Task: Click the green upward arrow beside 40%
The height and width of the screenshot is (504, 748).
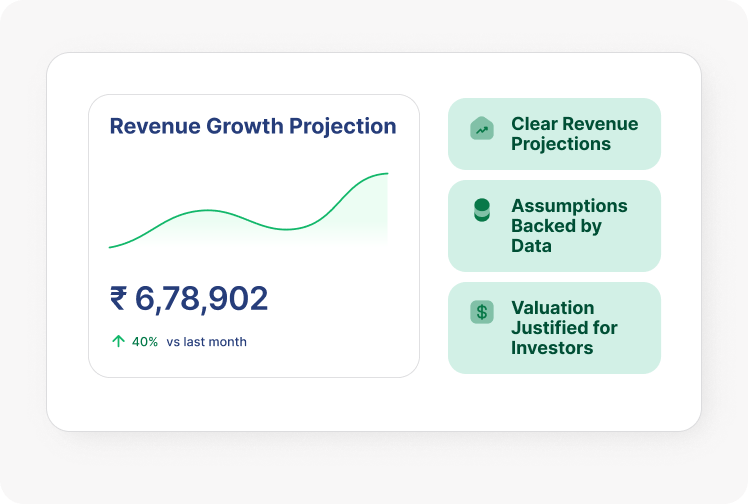Action: point(118,341)
